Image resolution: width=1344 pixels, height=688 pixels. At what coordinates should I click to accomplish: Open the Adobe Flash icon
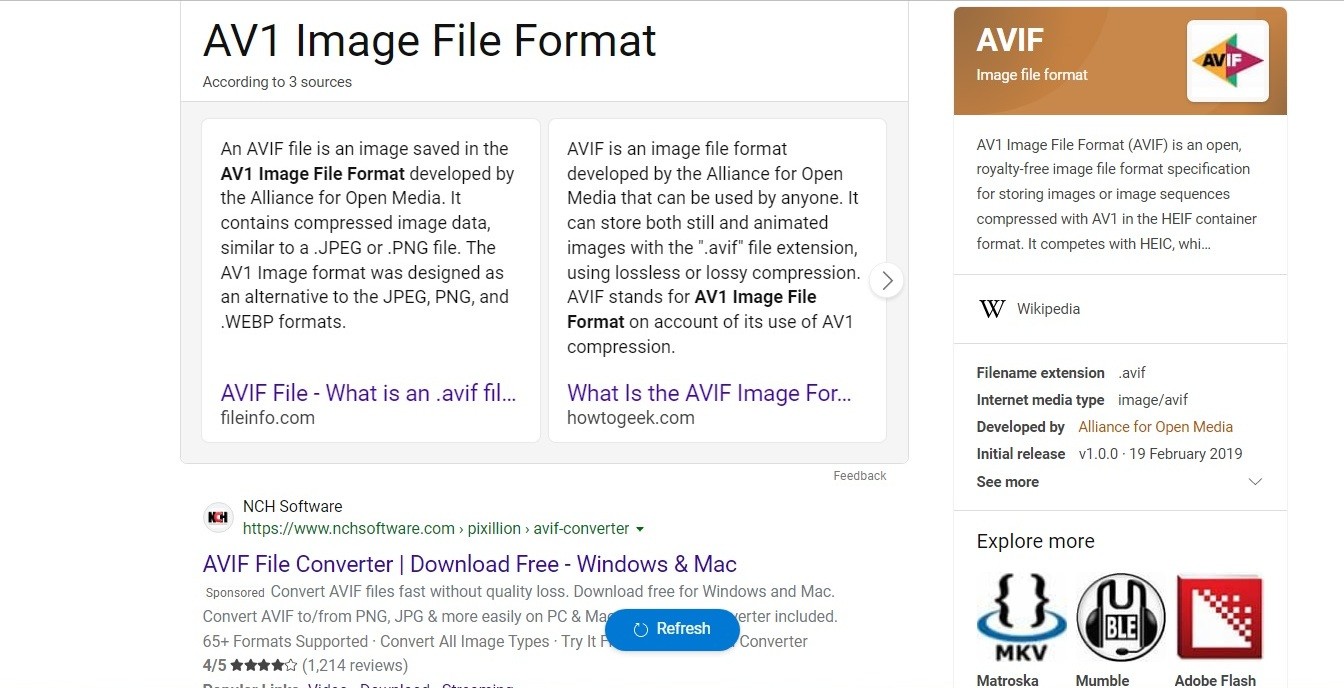point(1220,617)
